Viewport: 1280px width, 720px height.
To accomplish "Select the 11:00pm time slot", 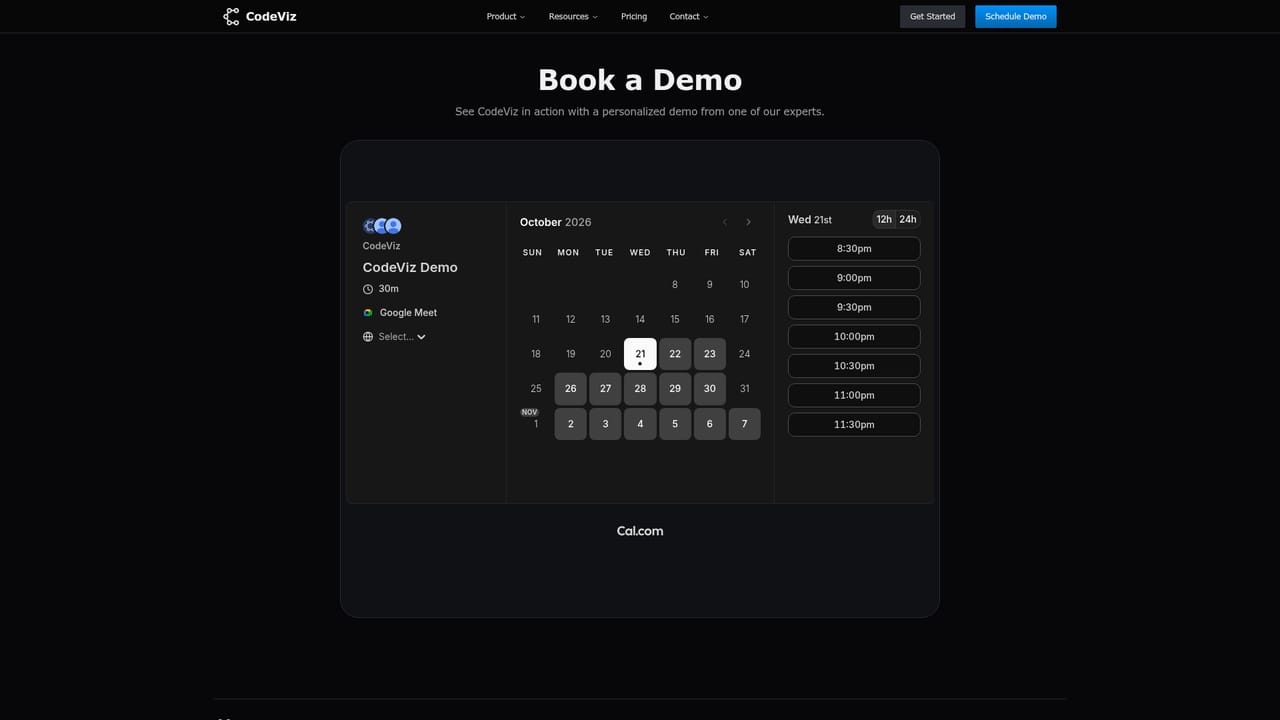I will [854, 395].
